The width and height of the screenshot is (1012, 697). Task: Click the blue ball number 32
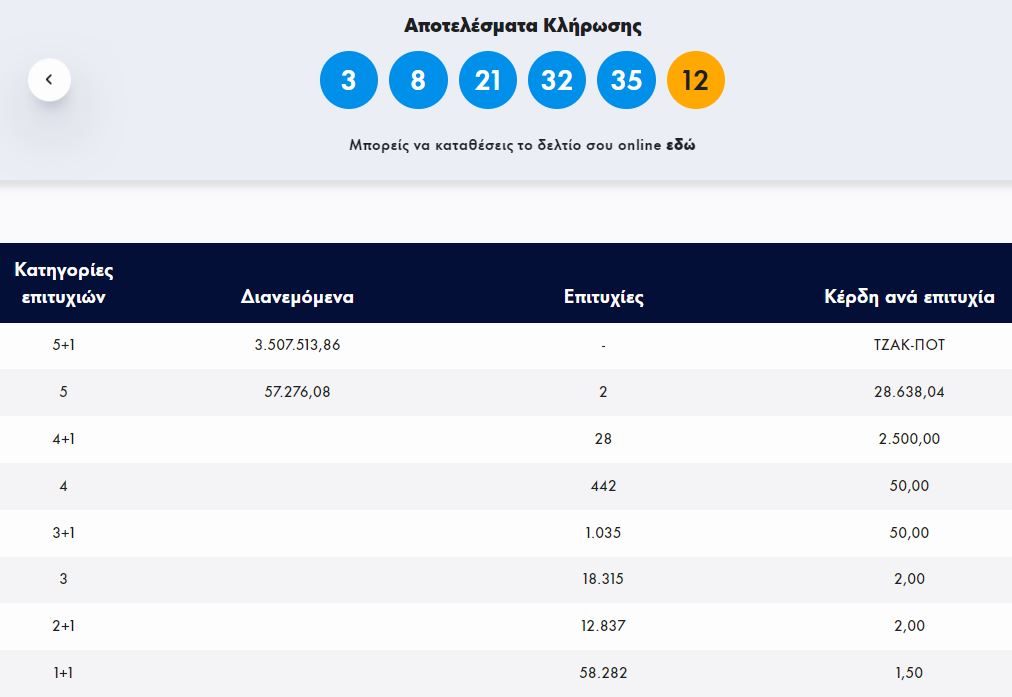click(557, 80)
